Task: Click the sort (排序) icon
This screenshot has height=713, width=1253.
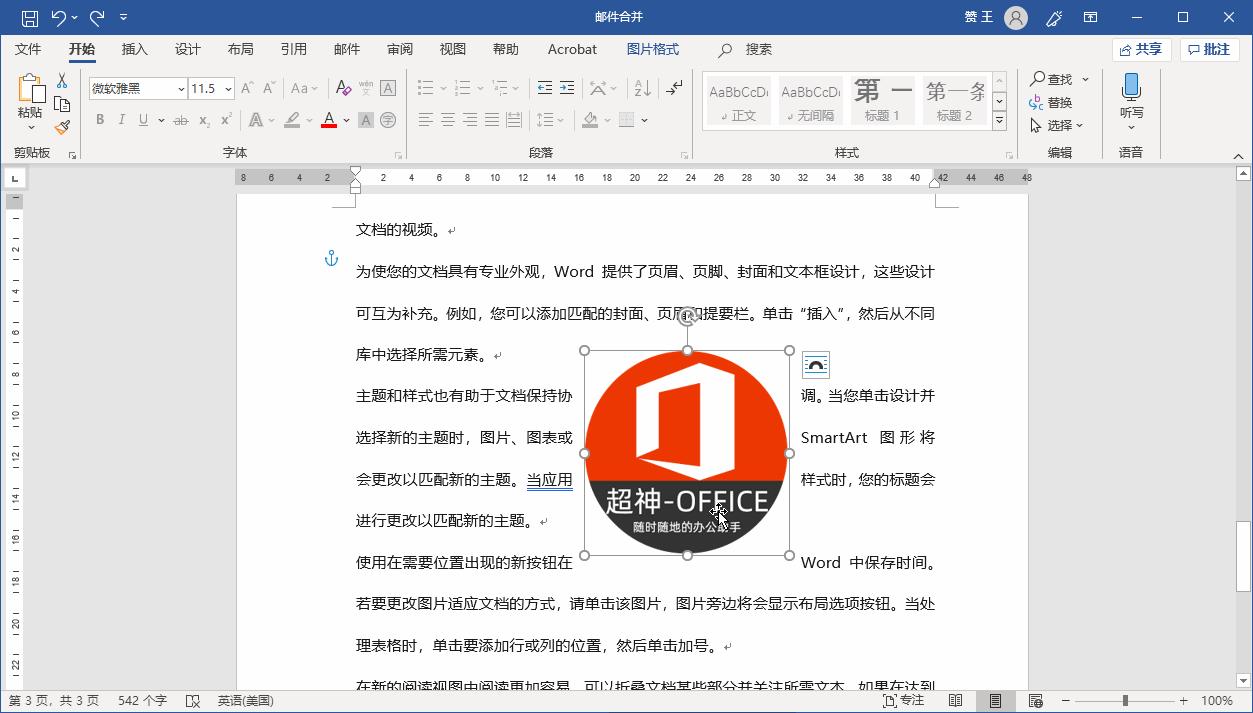Action: click(641, 87)
